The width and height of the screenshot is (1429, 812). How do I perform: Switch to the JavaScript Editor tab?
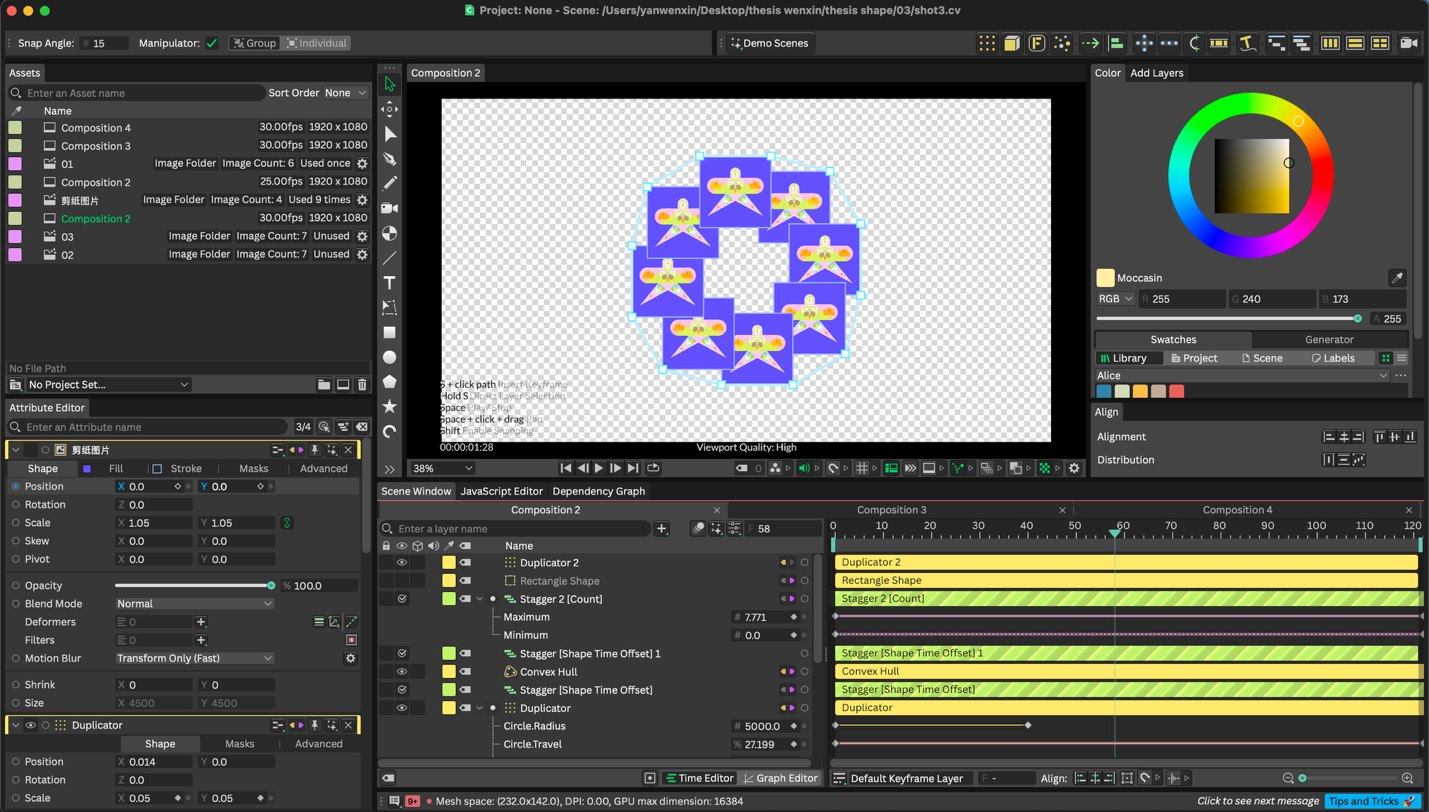[501, 491]
